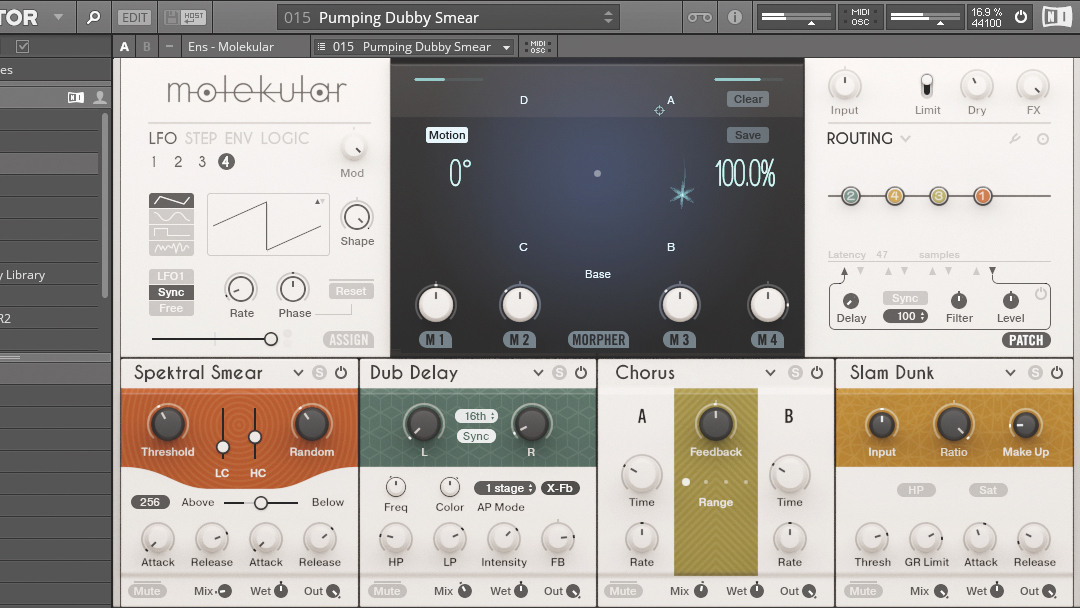Expand the Spektral Smear effect selector
Viewport: 1080px width, 608px height.
tap(298, 373)
